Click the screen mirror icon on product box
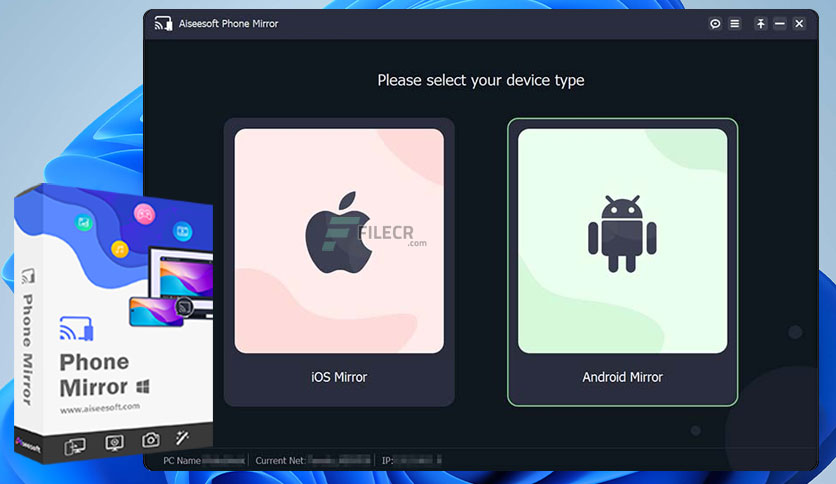Image resolution: width=836 pixels, height=484 pixels. (x=75, y=446)
